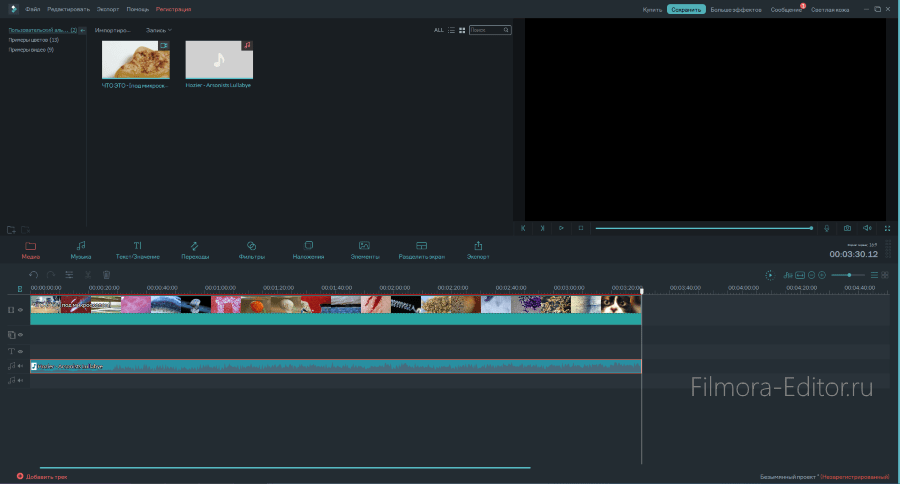Open the Файл menu
900x484 pixels.
click(33, 8)
